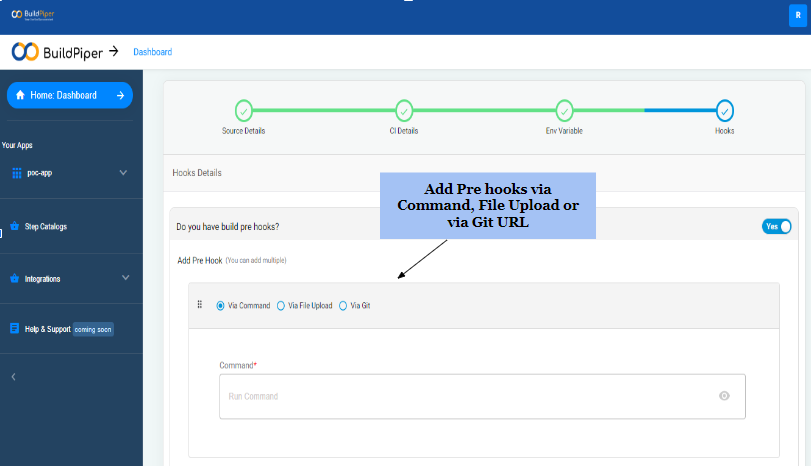
Task: Collapse the sidebar with left chevron
Action: click(13, 377)
